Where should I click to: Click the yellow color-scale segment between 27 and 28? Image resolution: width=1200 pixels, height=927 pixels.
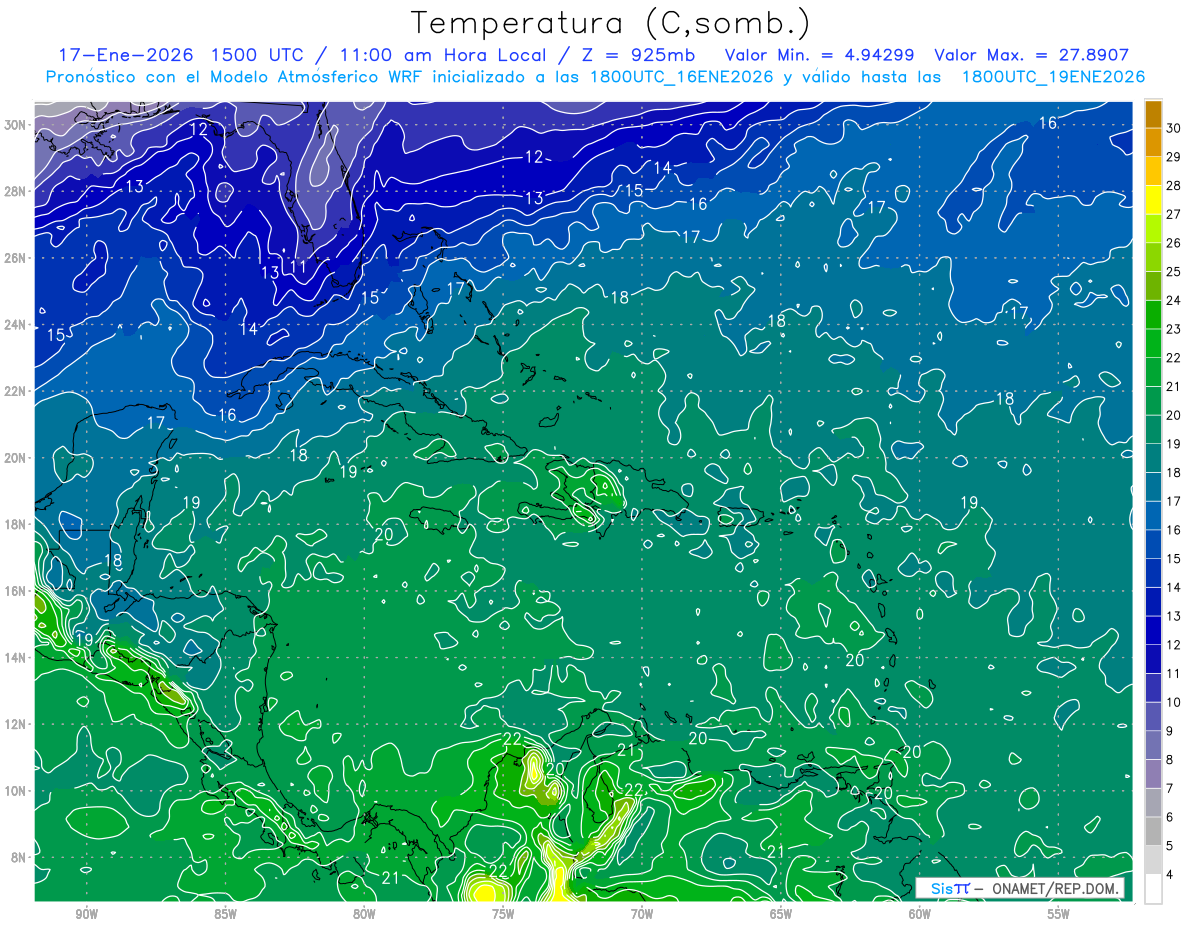pos(1153,200)
